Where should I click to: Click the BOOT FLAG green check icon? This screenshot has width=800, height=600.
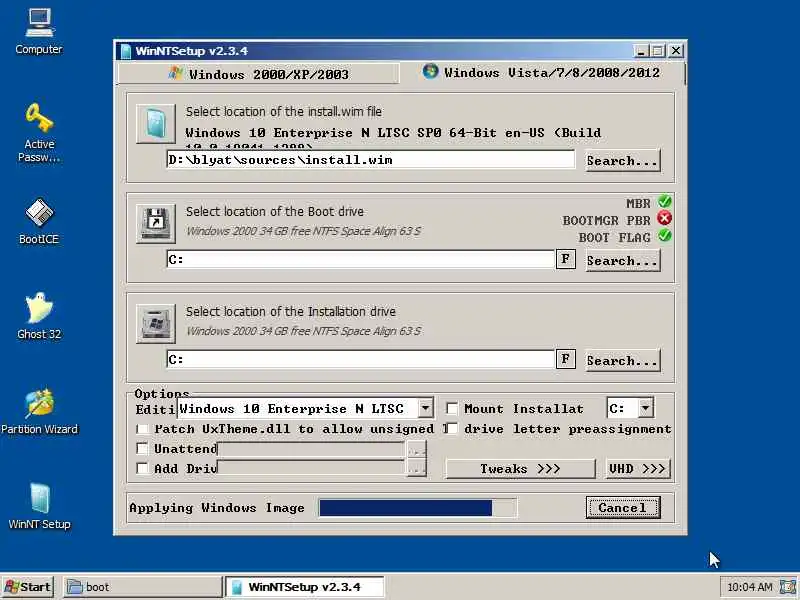click(664, 236)
